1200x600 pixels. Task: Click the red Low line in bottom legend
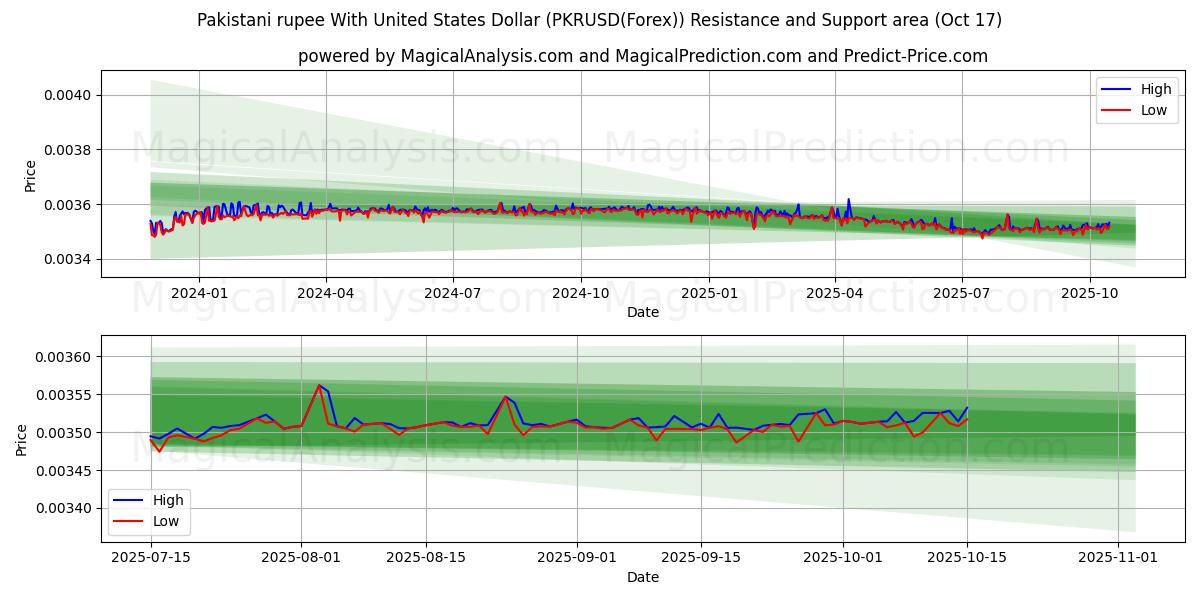[x=128, y=520]
